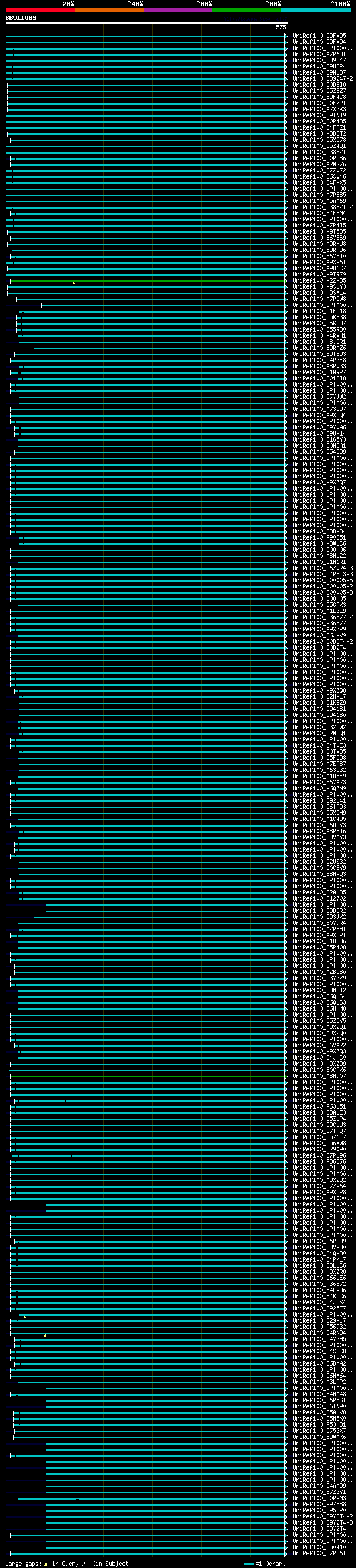356x1568 pixels.
Task: Select UniRef100_P53031 label
Action: (319, 1424)
